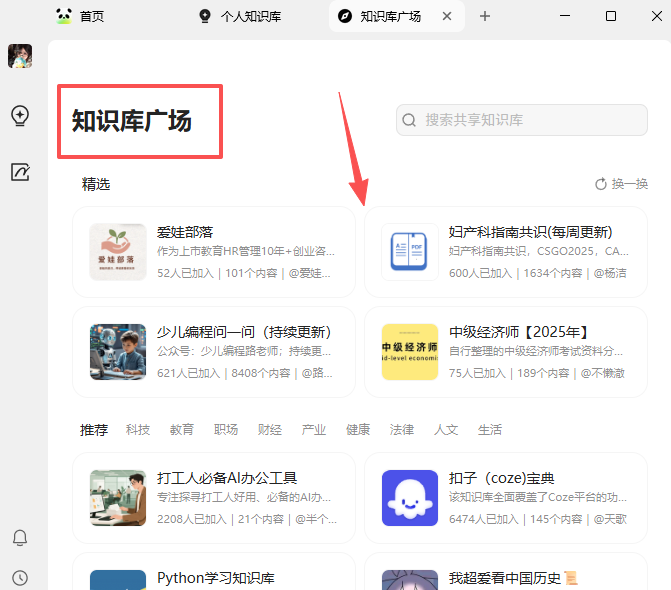
Task: Open new tab with plus icon
Action: point(485,16)
